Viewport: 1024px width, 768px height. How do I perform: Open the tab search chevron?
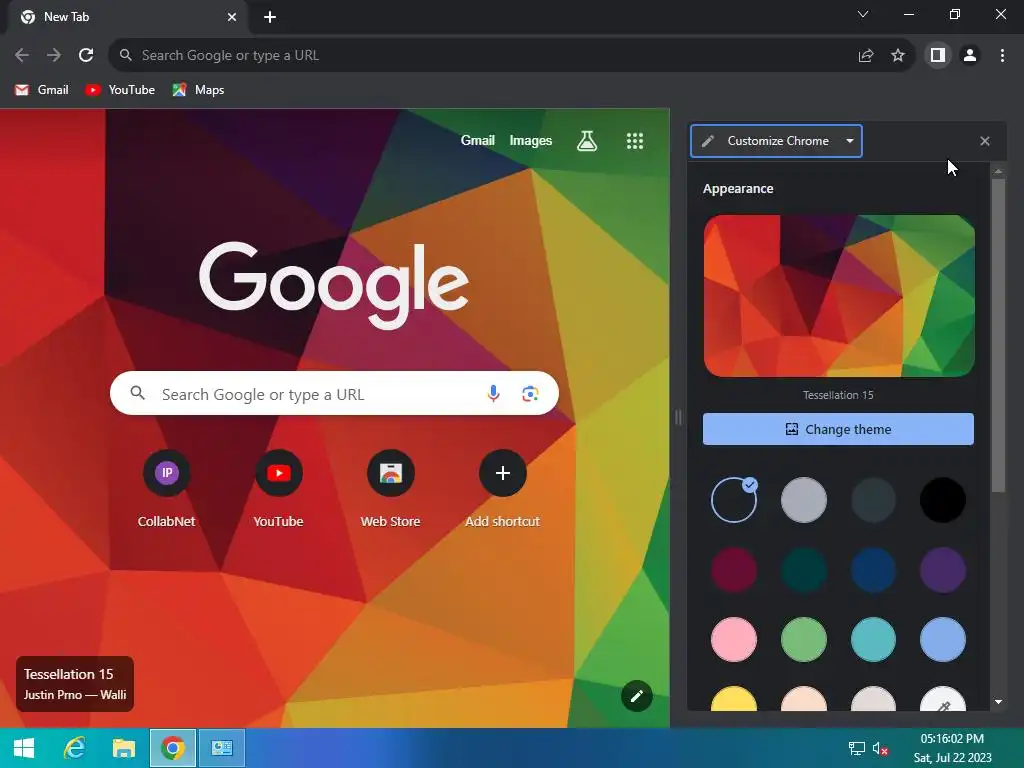click(863, 14)
